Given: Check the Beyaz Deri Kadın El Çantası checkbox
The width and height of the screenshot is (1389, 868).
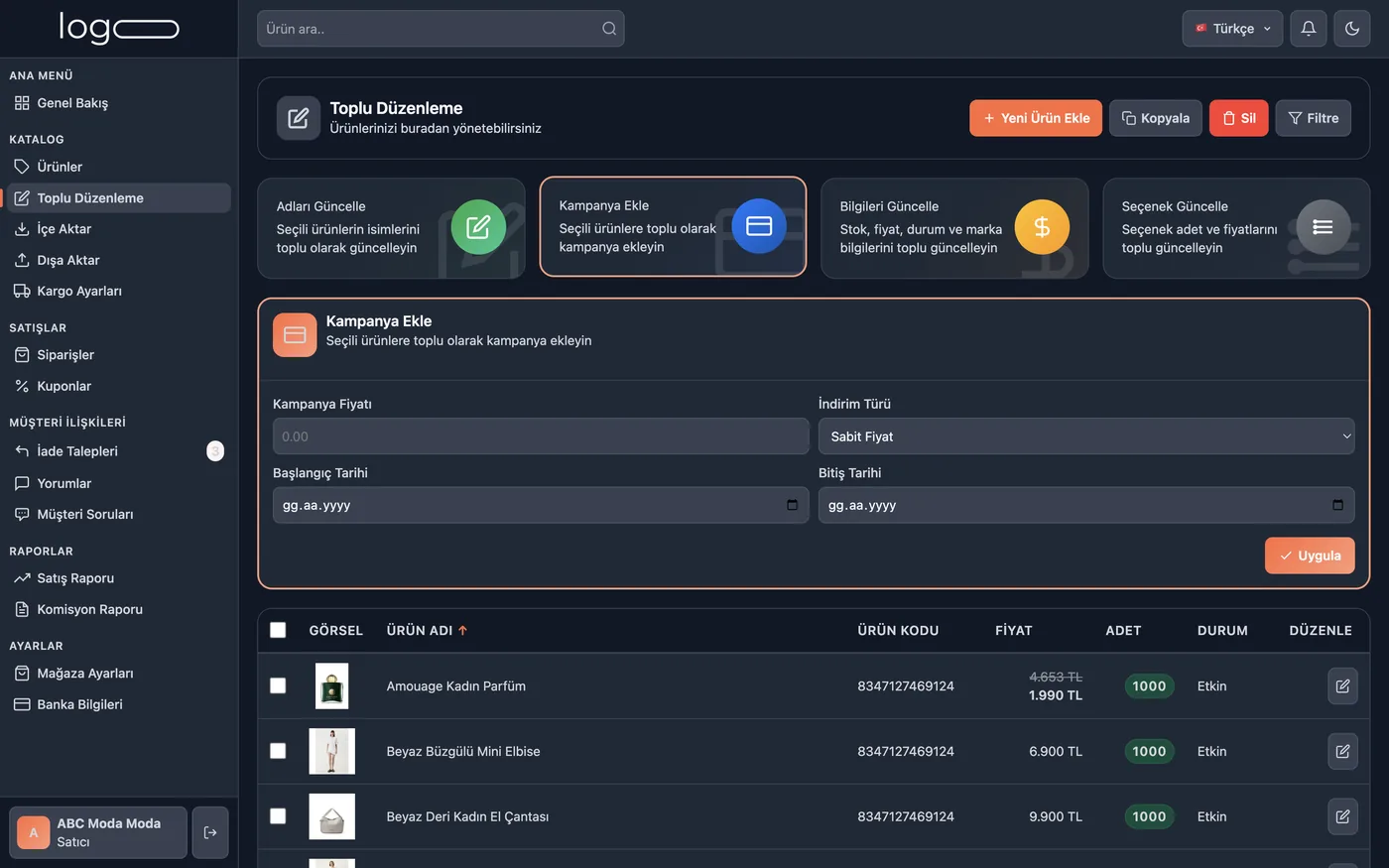Looking at the screenshot, I should tap(278, 816).
